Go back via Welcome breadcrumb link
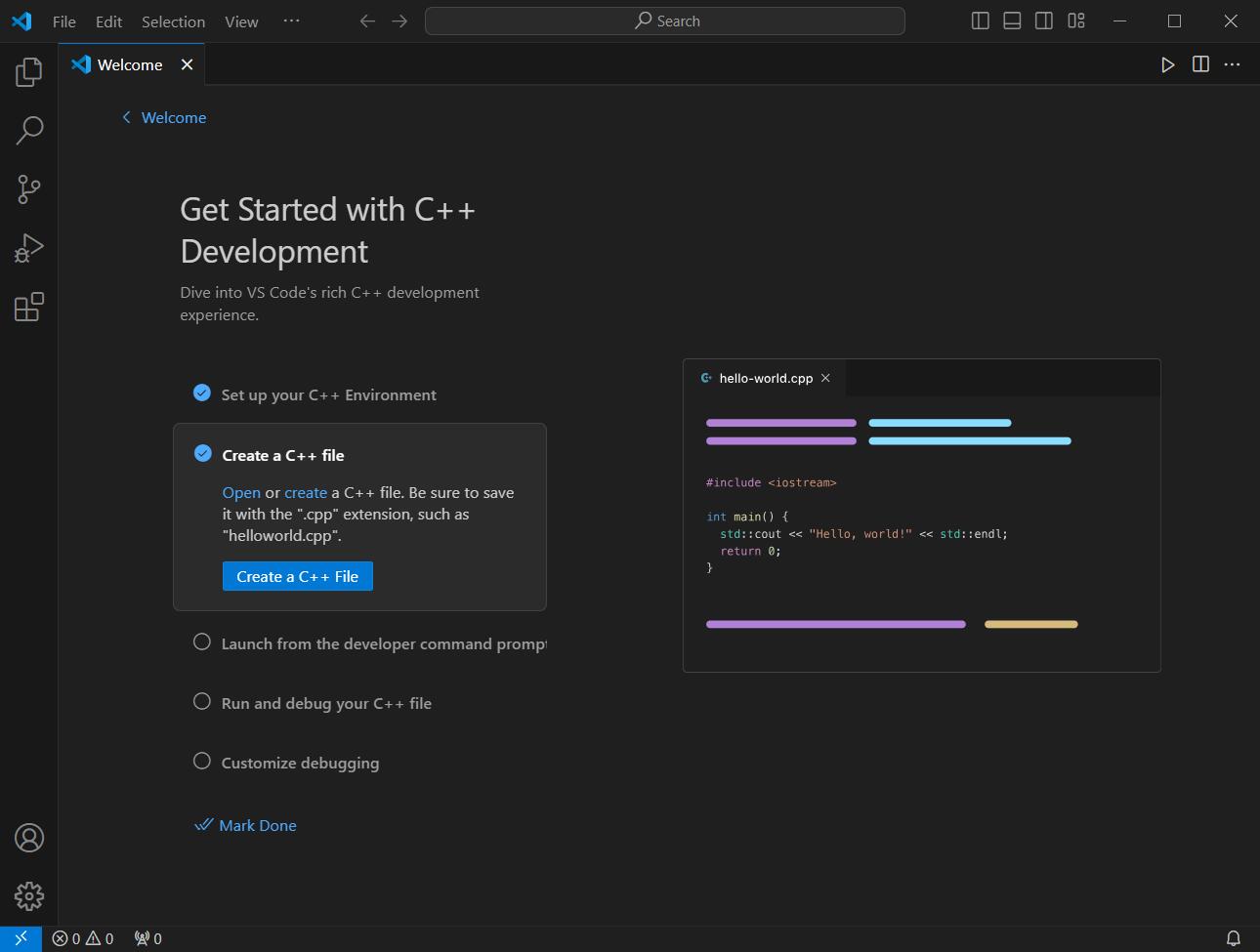Screen dimensions: 1260x952 [164, 117]
